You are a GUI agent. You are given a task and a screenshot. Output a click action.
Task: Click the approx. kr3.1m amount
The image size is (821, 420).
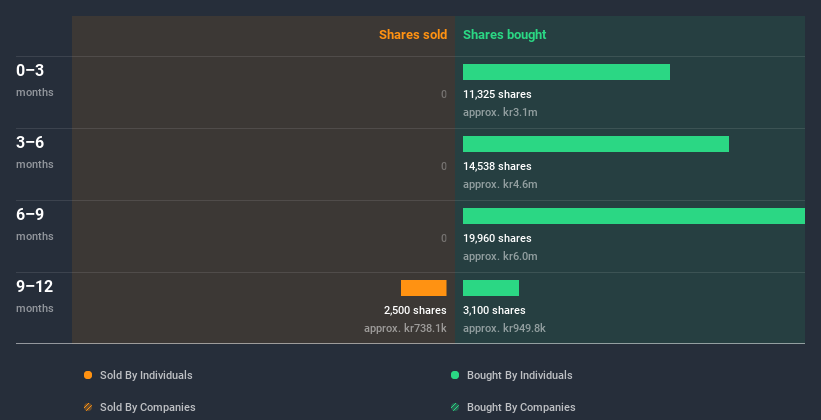click(500, 113)
